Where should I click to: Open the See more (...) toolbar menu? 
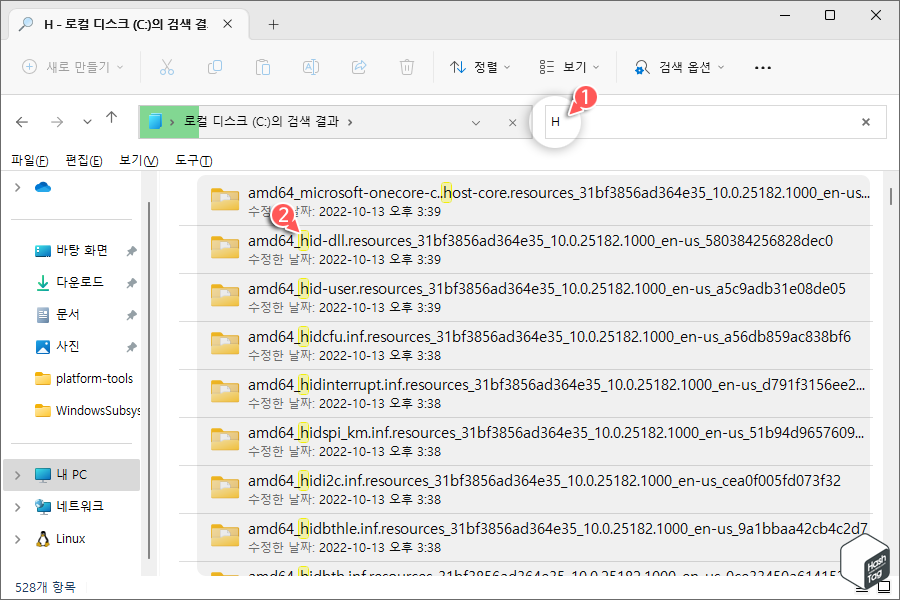coord(763,67)
